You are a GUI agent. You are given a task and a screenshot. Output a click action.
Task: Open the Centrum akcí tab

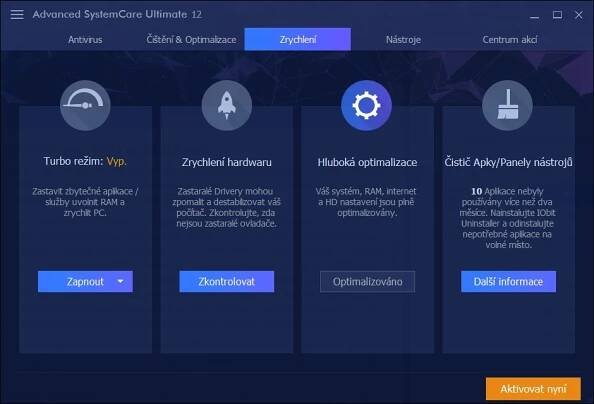(510, 39)
